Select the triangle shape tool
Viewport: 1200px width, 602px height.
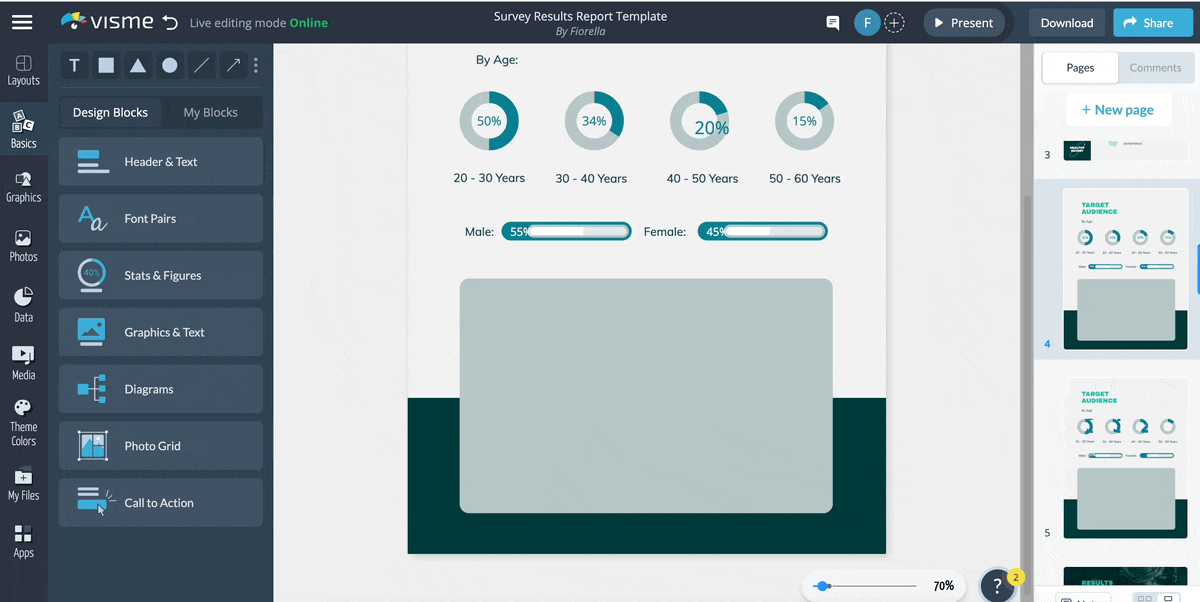[x=138, y=65]
